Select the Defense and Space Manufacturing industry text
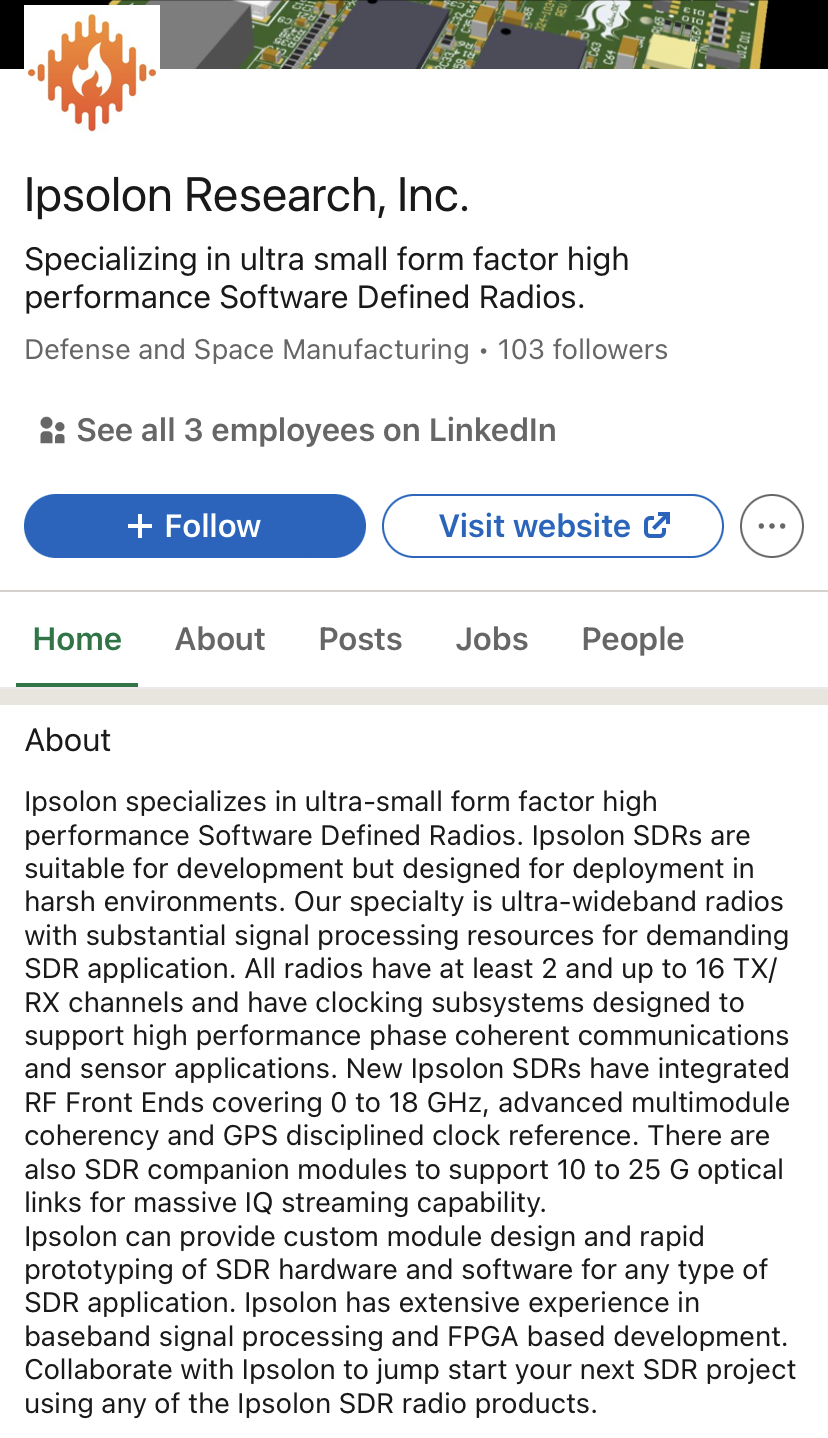The height and width of the screenshot is (1438, 828). tap(246, 350)
